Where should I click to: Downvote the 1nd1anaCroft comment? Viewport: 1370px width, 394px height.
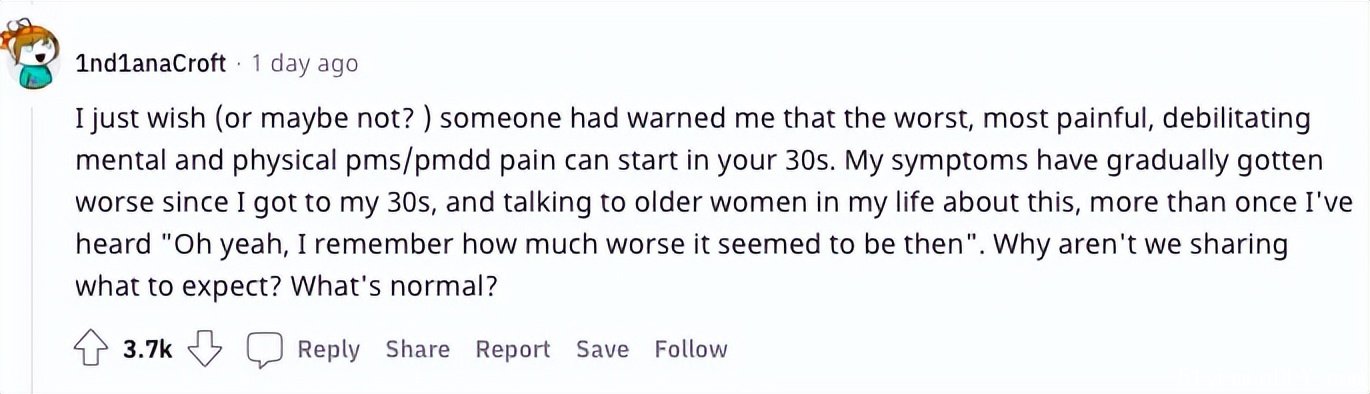tap(205, 349)
